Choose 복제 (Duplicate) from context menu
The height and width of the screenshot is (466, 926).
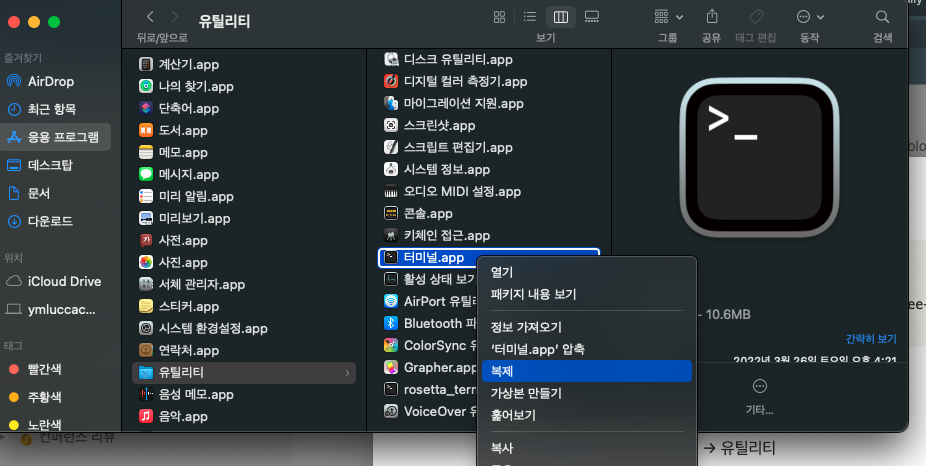(586, 371)
